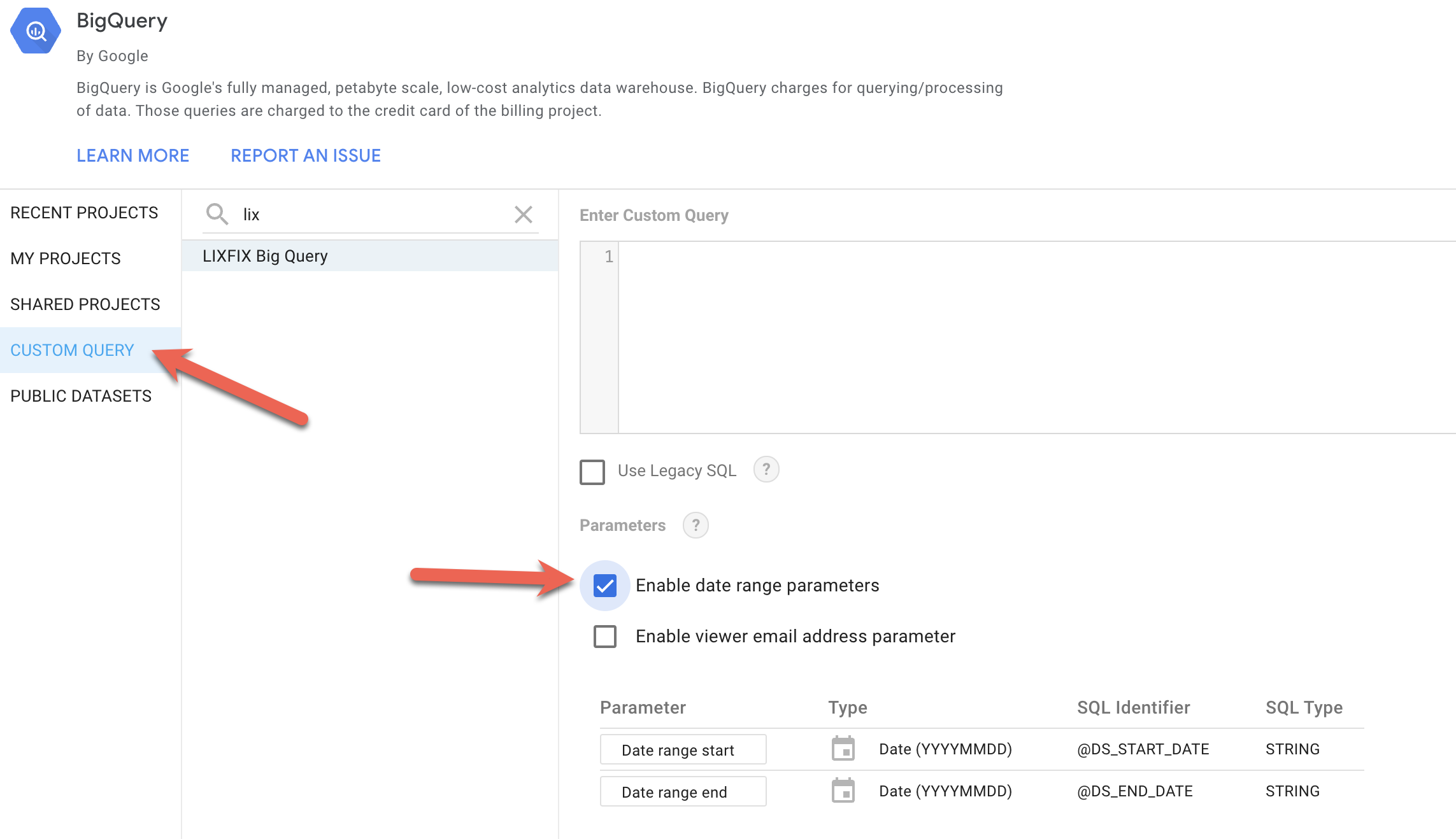This screenshot has width=1456, height=839.
Task: Select the CUSTOM QUERY tab
Action: (90, 350)
